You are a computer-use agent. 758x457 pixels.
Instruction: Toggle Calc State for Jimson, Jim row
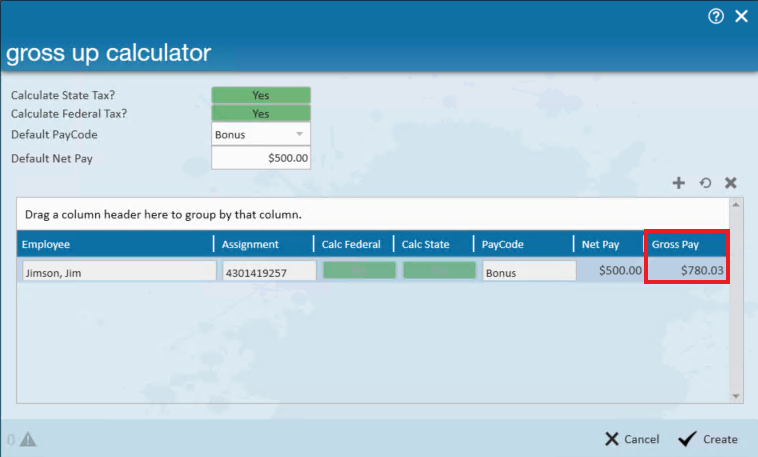(x=439, y=270)
